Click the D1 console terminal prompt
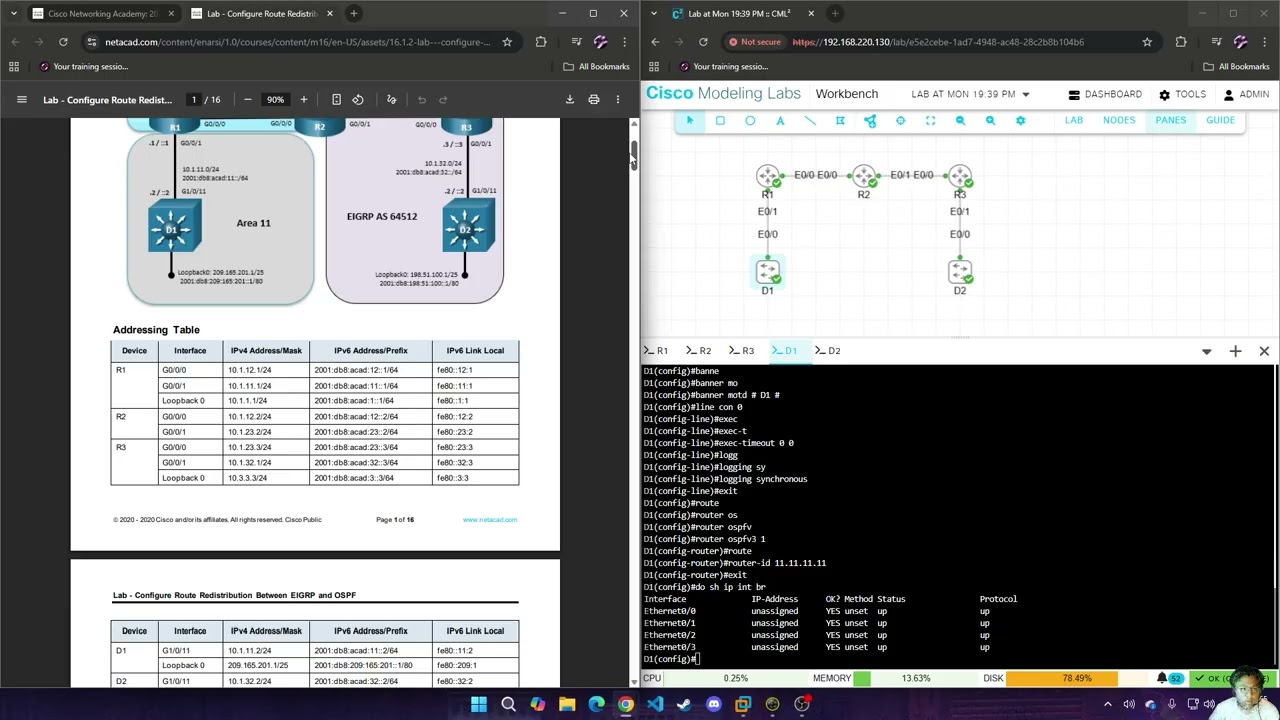Image resolution: width=1280 pixels, height=720 pixels. (672, 659)
